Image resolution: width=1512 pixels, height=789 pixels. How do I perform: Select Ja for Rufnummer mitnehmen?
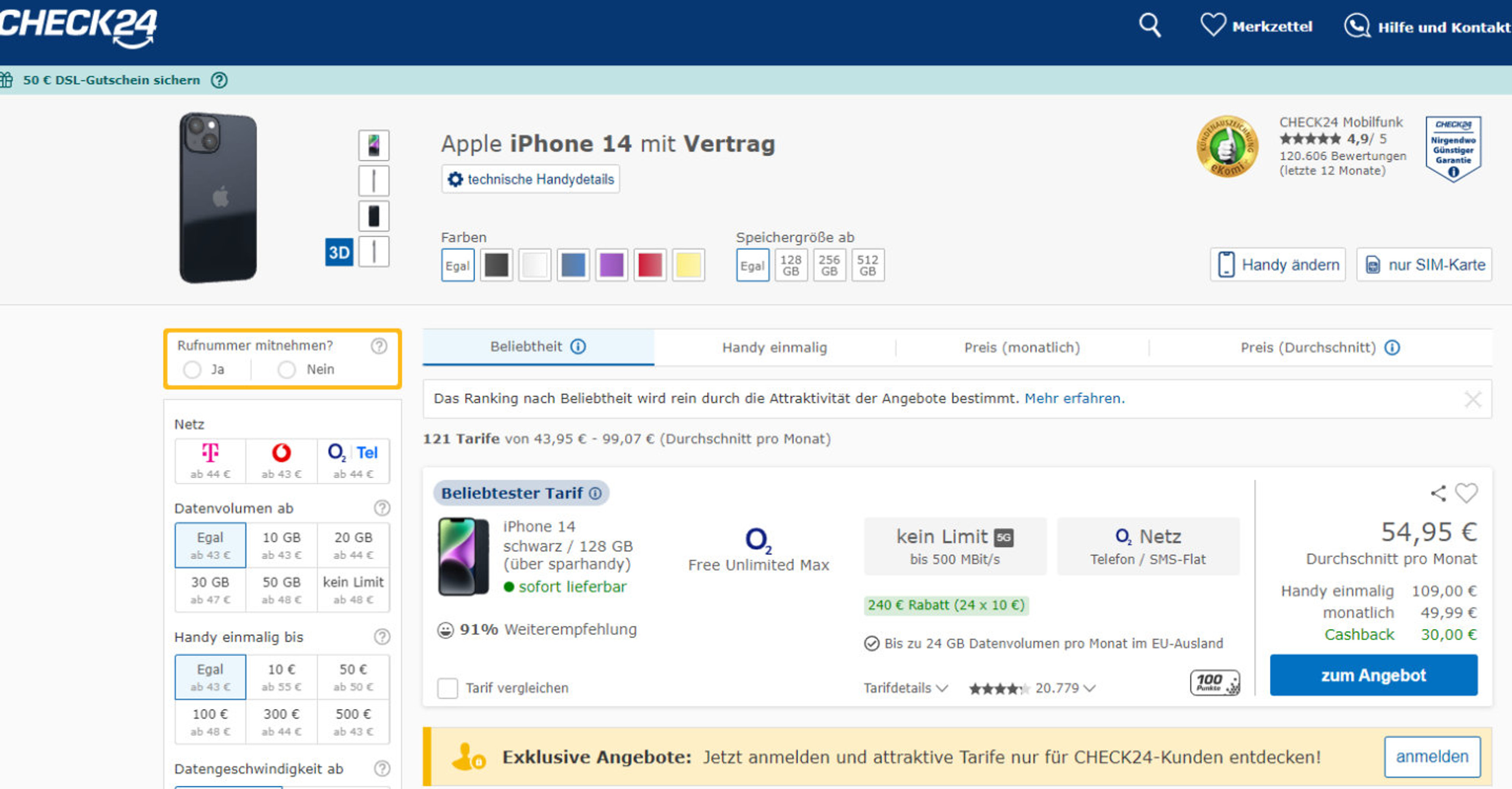point(192,370)
